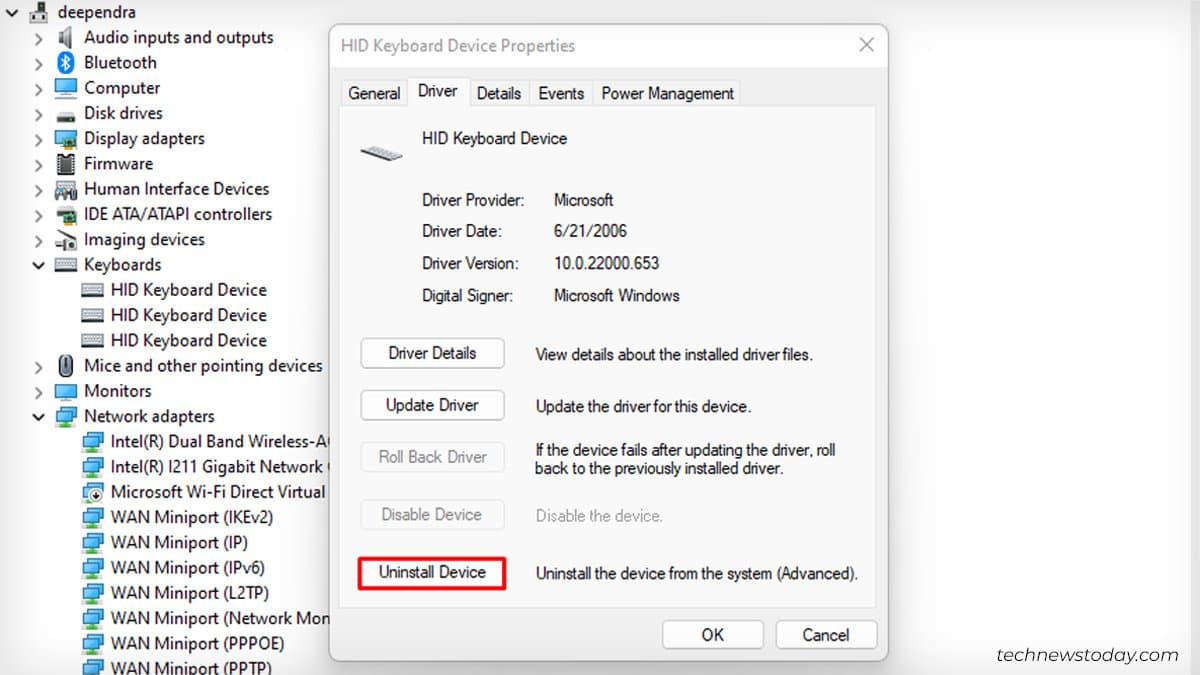1200x675 pixels.
Task: Click the Update Driver button
Action: click(x=432, y=405)
